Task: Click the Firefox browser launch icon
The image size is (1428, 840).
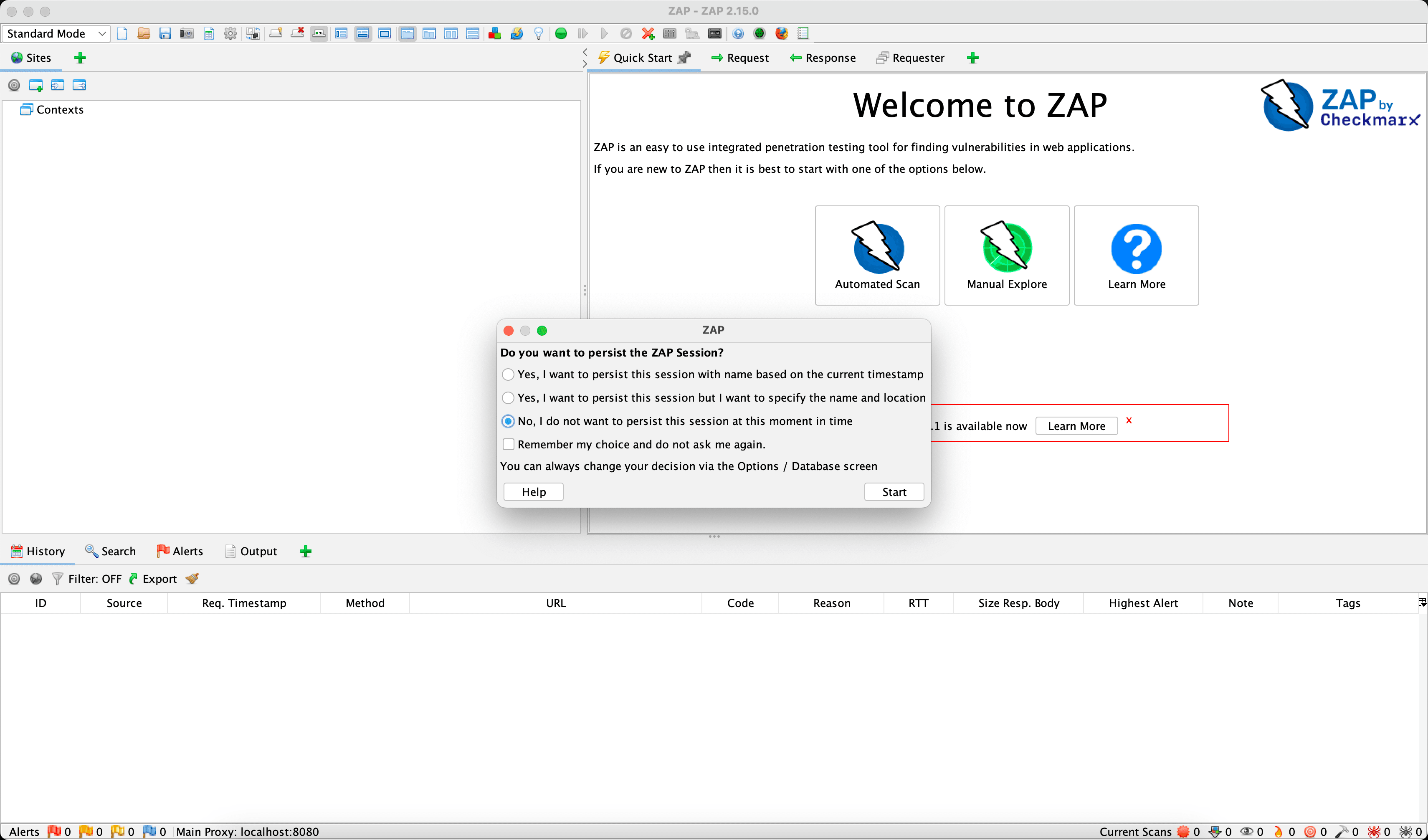Action: pyautogui.click(x=782, y=33)
